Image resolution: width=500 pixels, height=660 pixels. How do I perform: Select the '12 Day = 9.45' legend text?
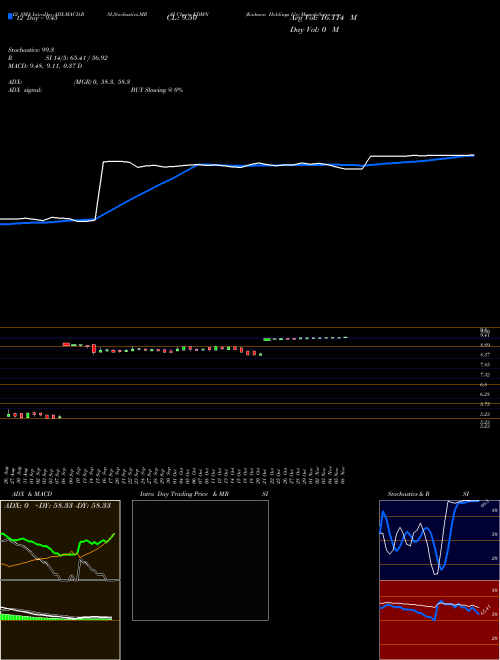click(35, 18)
